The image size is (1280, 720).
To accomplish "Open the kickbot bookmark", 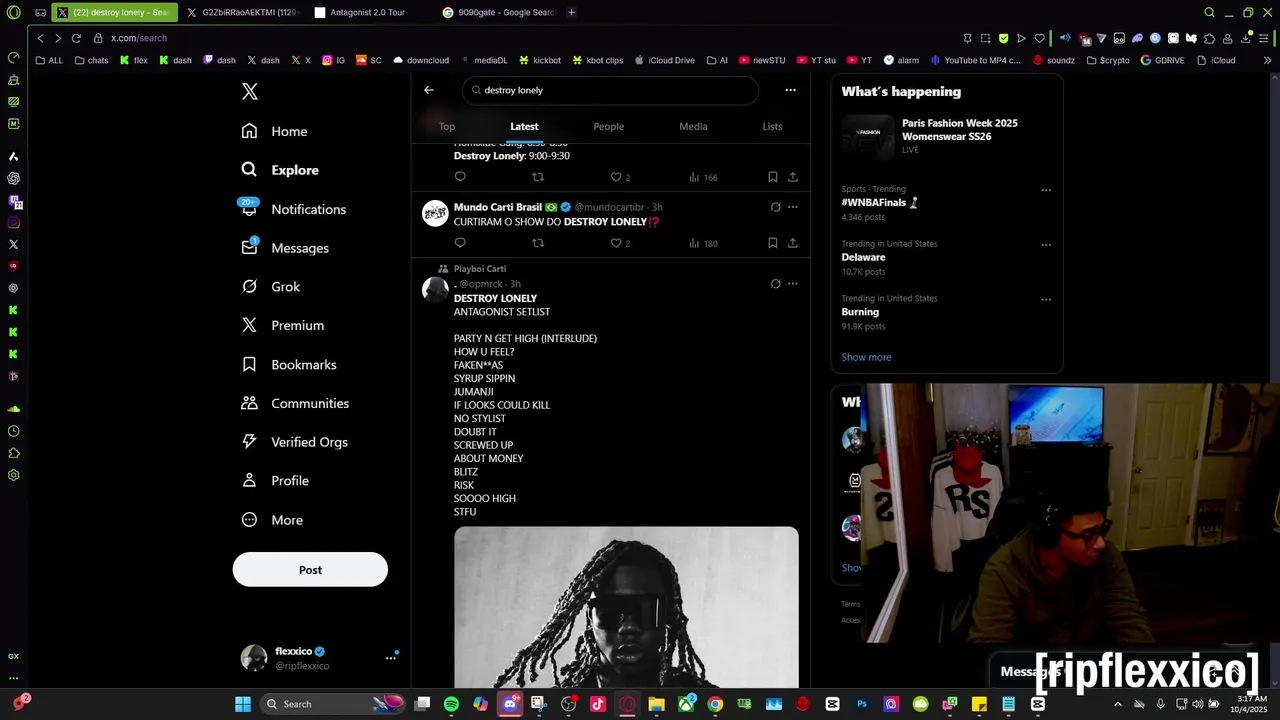I will point(538,60).
